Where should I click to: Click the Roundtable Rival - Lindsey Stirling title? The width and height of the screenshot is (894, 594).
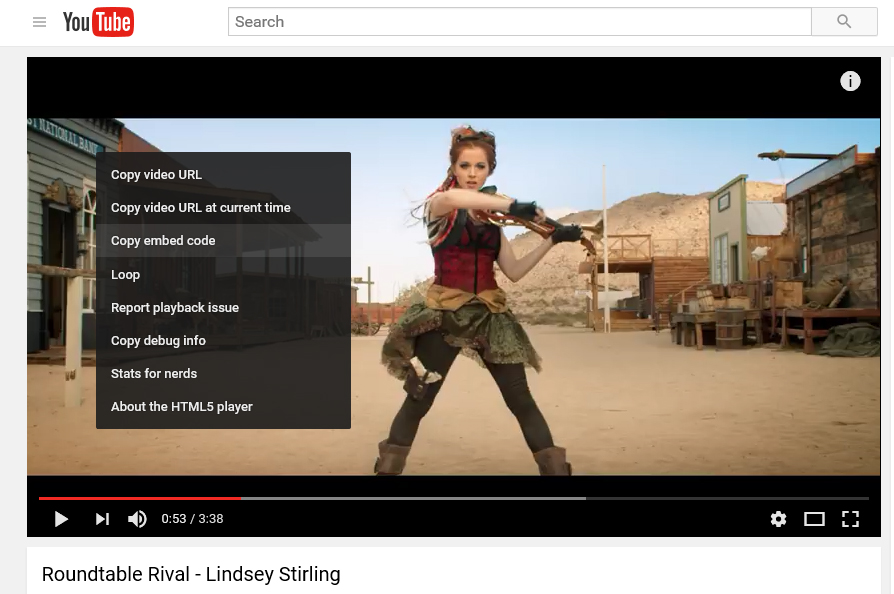191,574
